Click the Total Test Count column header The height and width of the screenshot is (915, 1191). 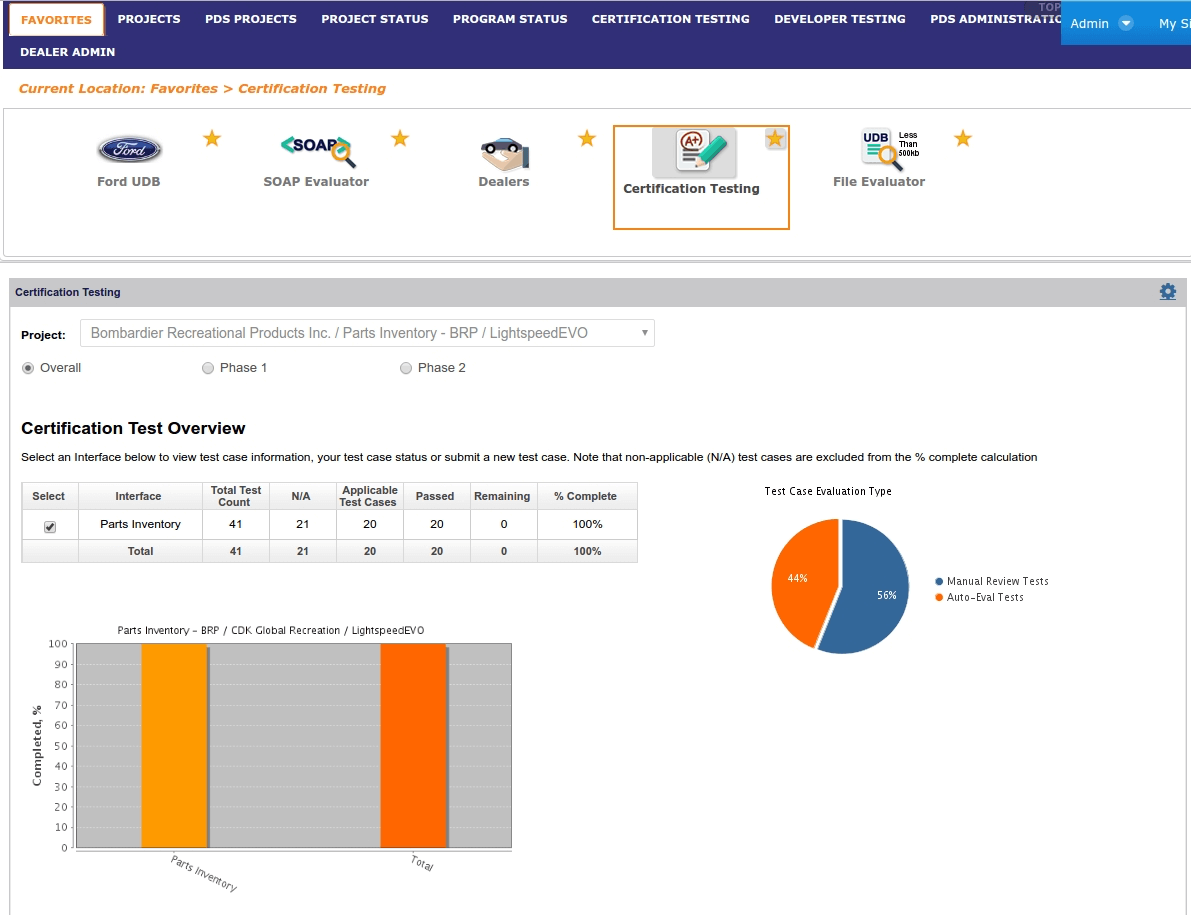click(235, 496)
